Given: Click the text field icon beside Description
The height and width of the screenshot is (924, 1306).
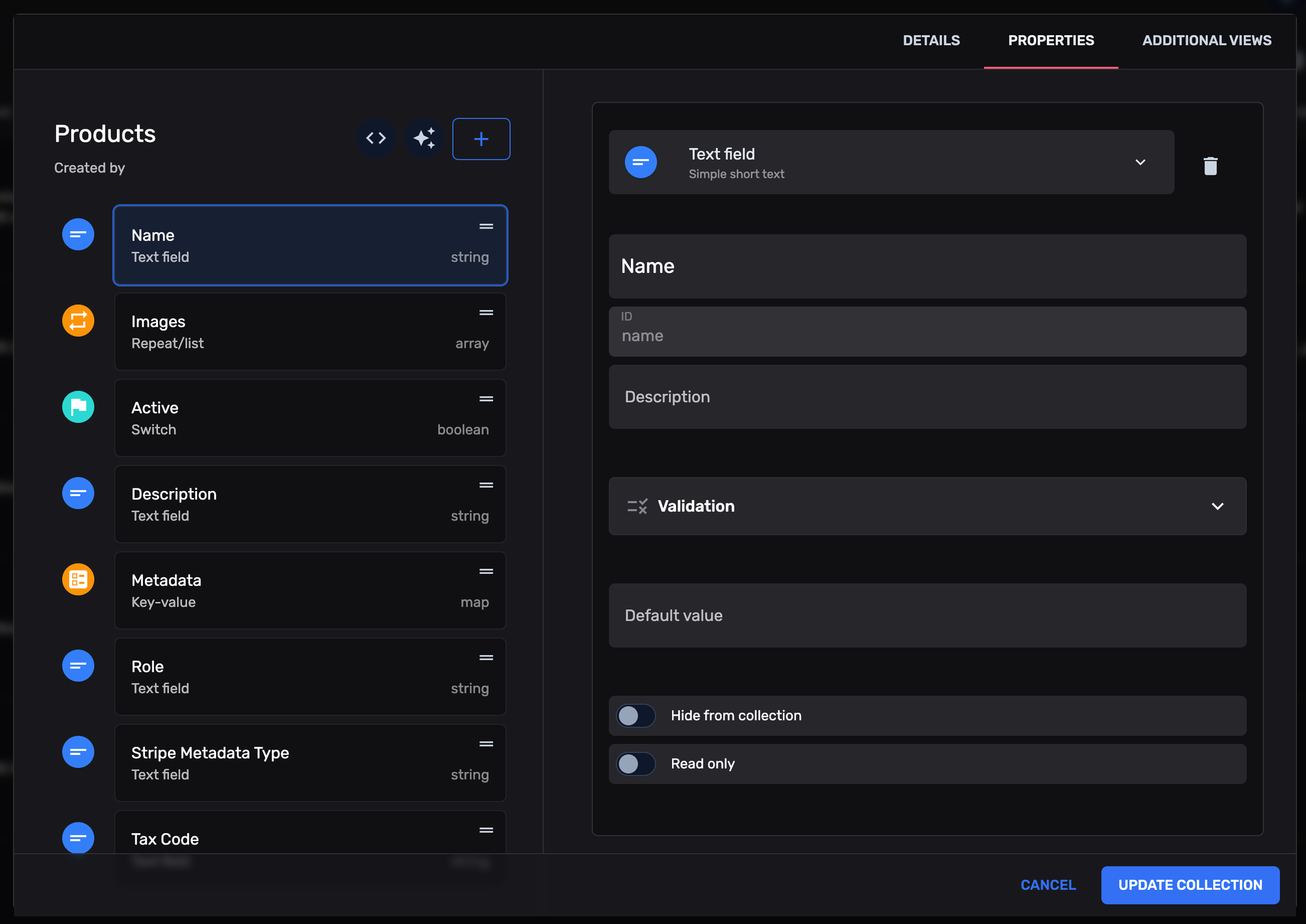Looking at the screenshot, I should click(x=78, y=493).
